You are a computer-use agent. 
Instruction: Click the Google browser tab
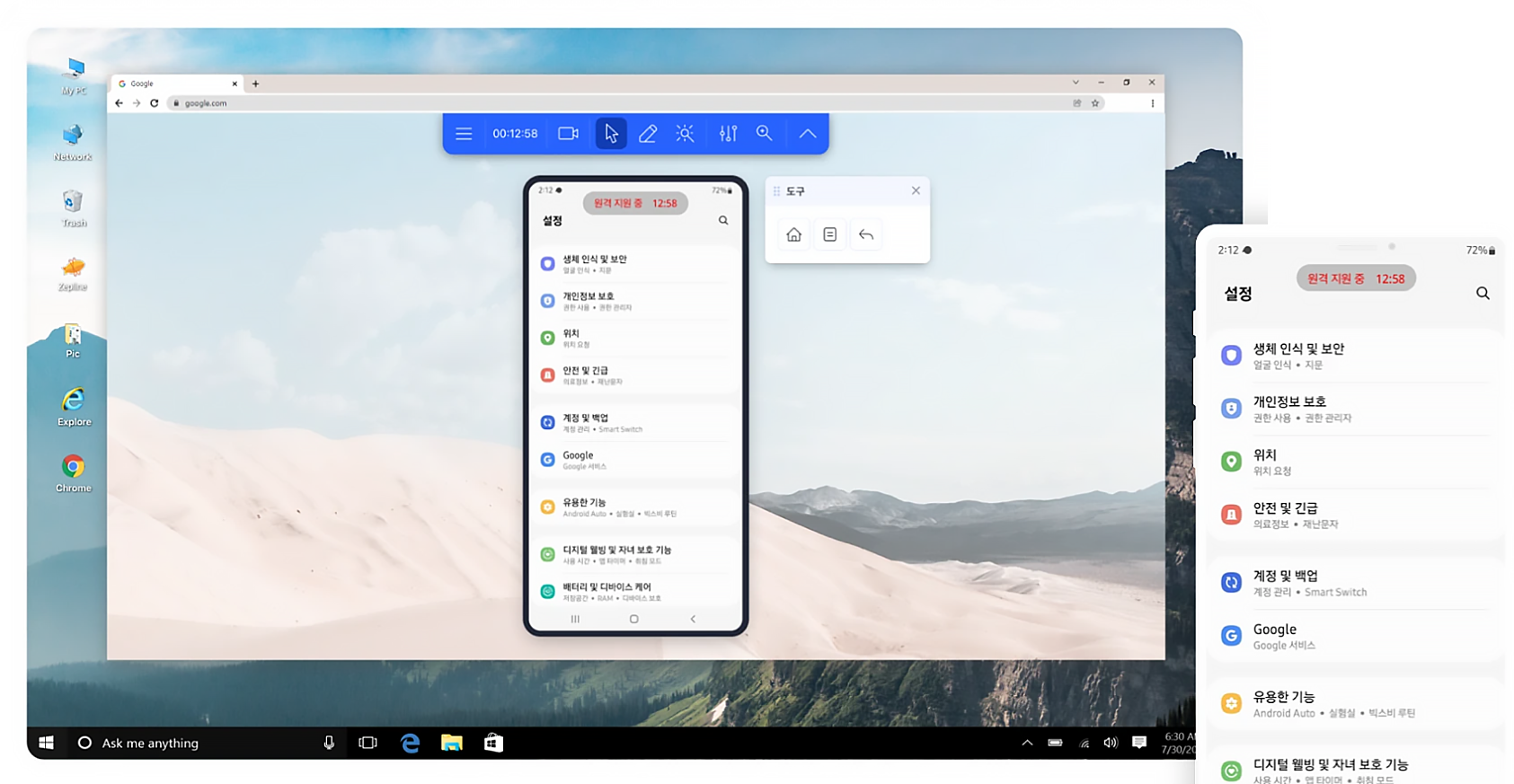(178, 84)
